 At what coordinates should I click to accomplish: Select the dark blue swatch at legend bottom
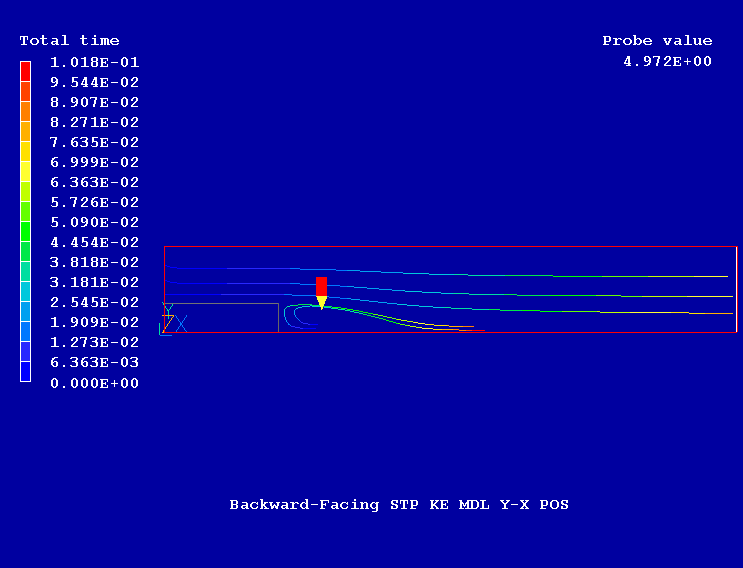[25, 372]
